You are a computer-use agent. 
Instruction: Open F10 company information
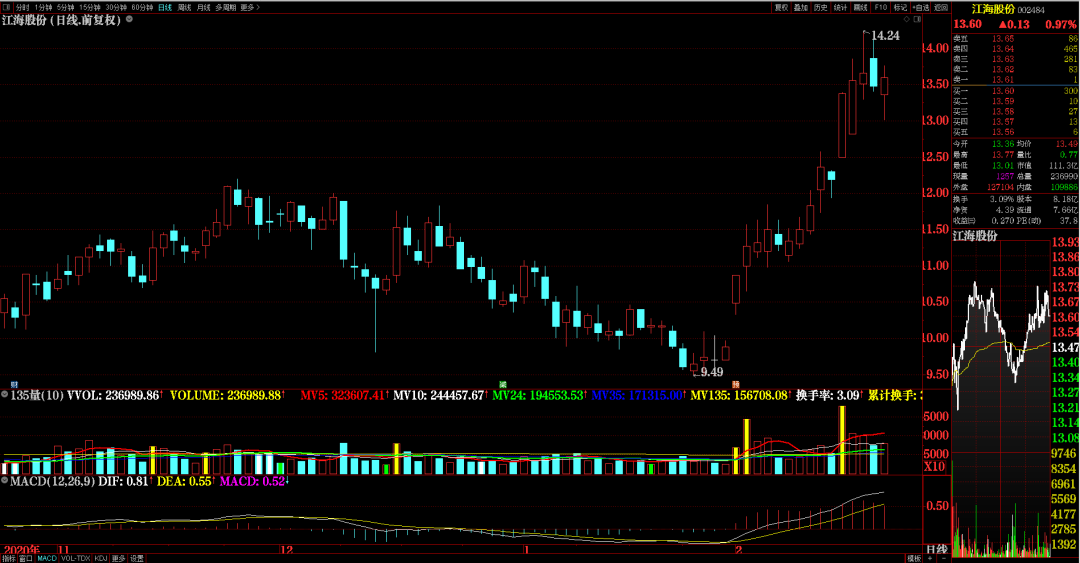pos(880,8)
